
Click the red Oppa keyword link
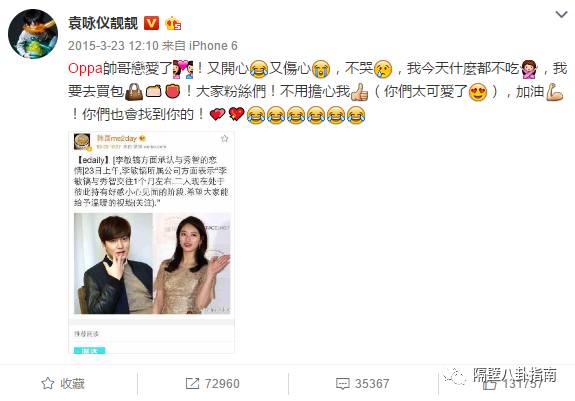click(x=85, y=69)
